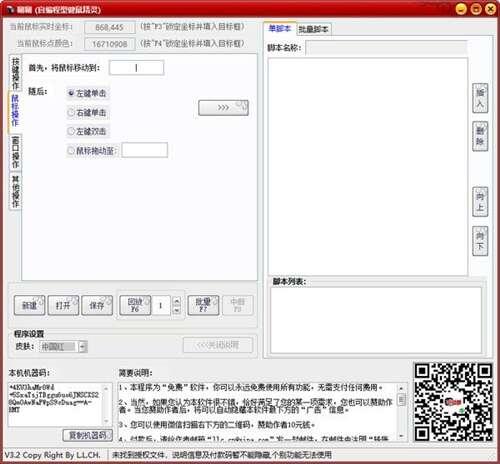This screenshot has width=500, height=464.
Task: Switch to the 批量脚本 tab
Action: tap(313, 29)
